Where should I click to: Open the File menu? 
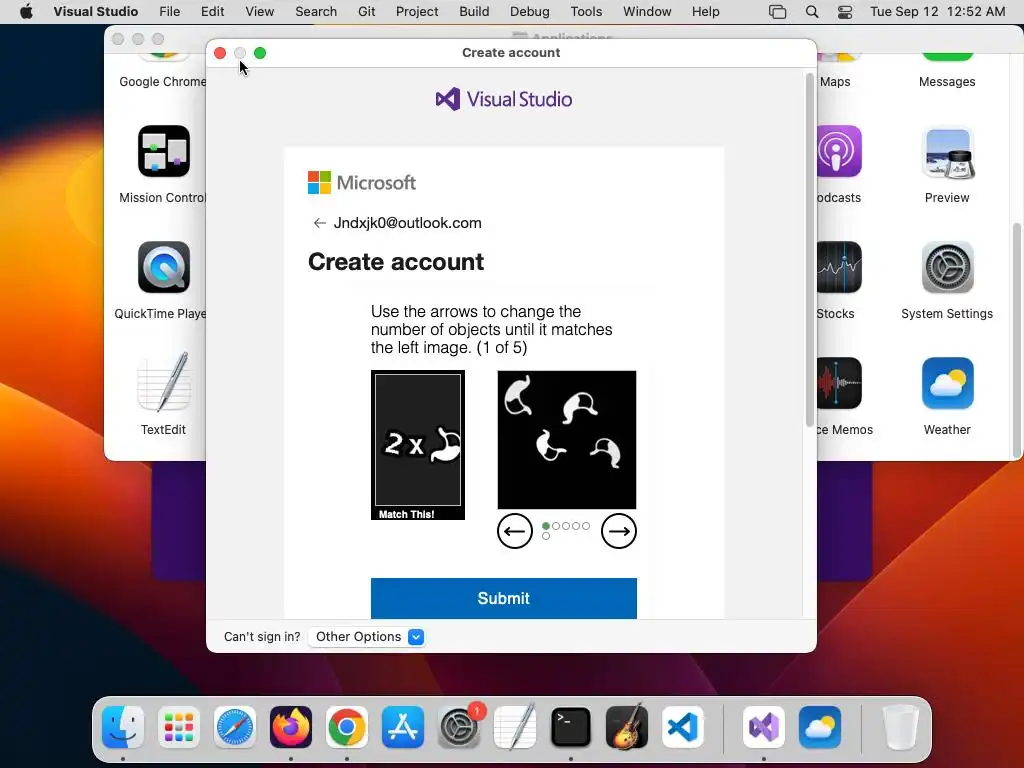pyautogui.click(x=170, y=12)
